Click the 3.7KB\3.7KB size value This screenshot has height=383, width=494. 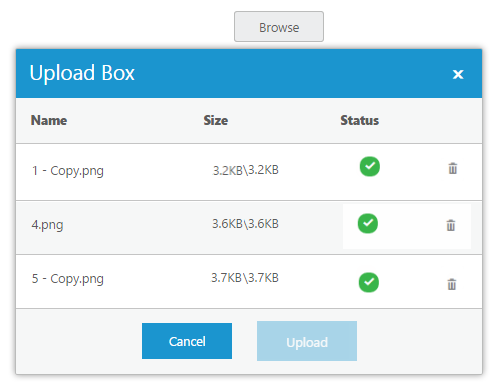click(245, 278)
